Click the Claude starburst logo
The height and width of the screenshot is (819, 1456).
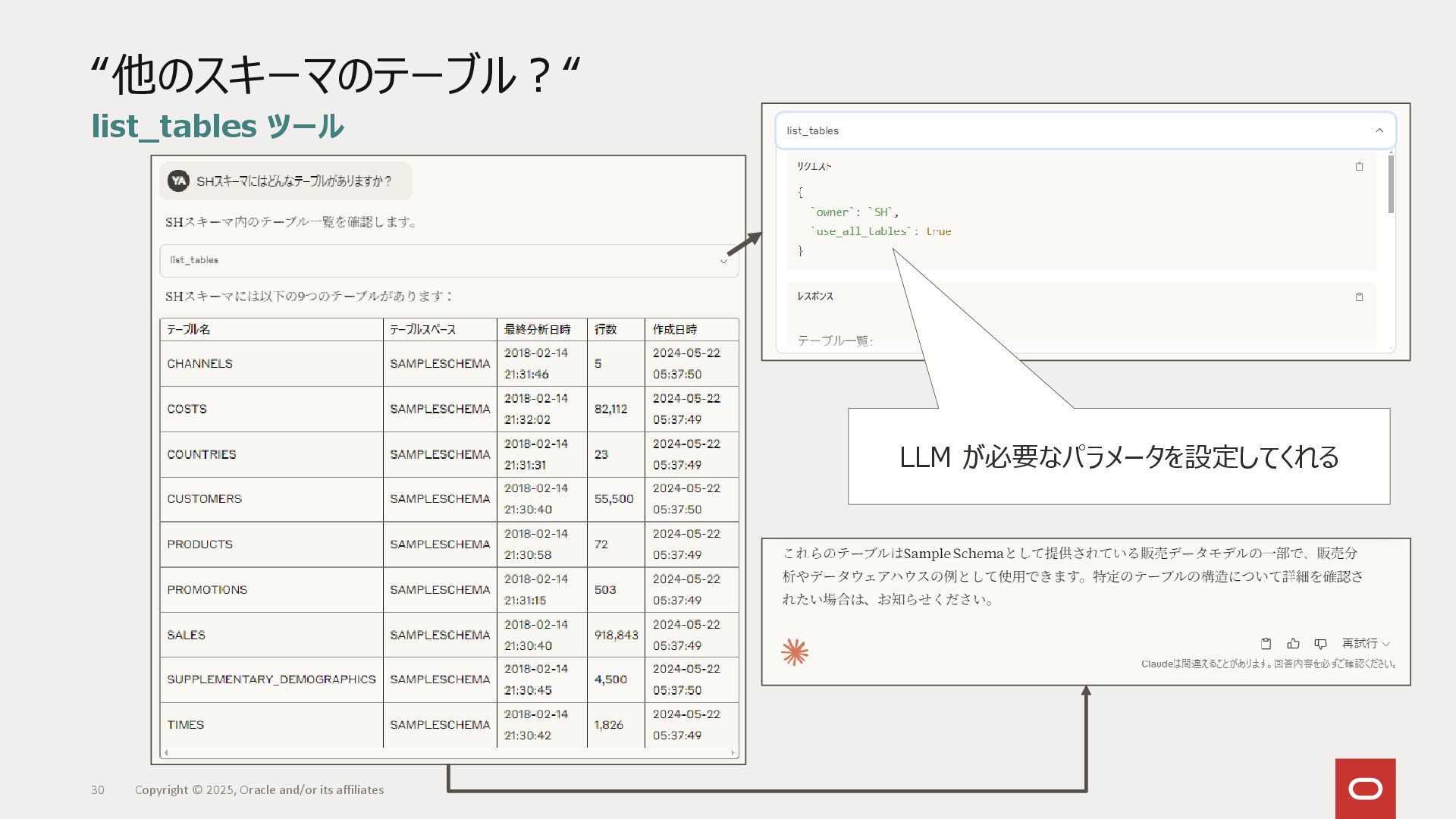[795, 652]
